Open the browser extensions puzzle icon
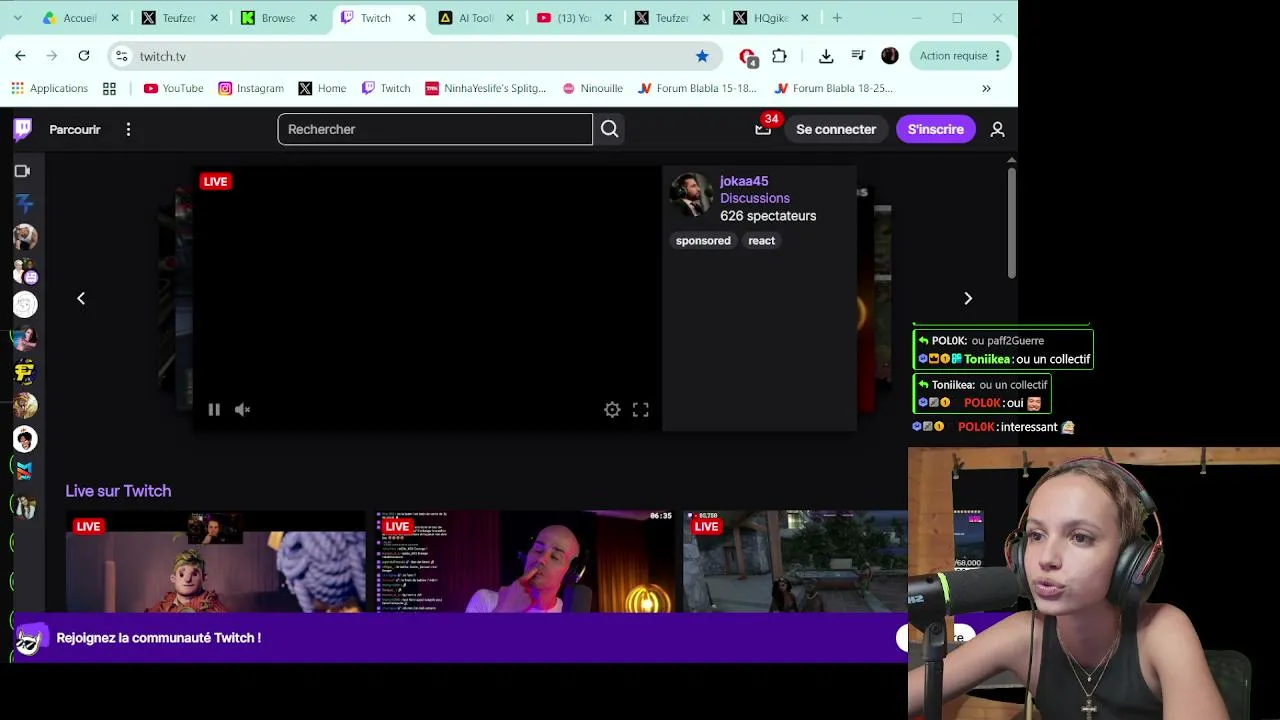Image resolution: width=1280 pixels, height=720 pixels. pyautogui.click(x=779, y=56)
